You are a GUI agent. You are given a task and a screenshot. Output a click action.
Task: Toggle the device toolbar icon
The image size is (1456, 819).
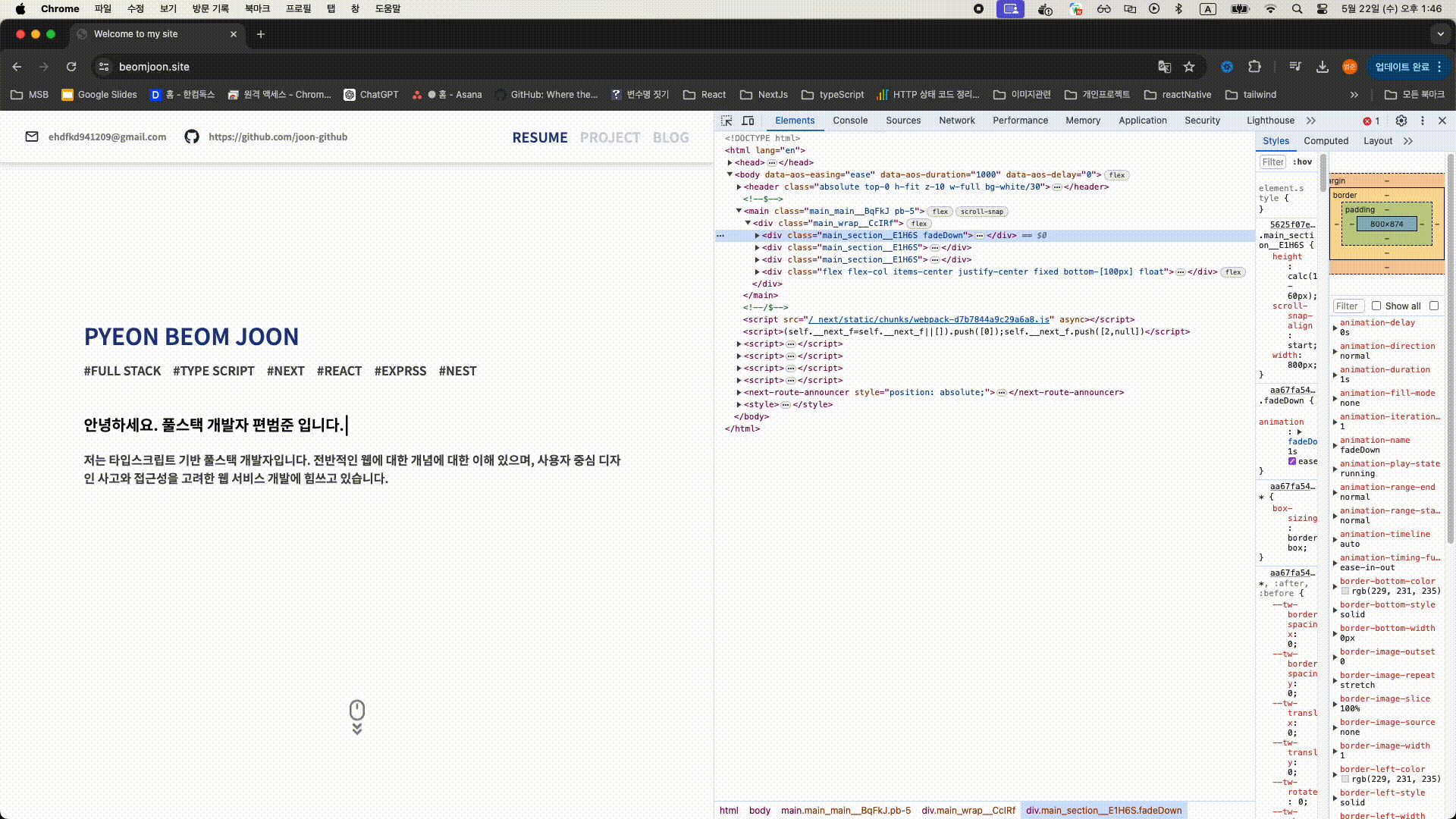click(x=748, y=121)
